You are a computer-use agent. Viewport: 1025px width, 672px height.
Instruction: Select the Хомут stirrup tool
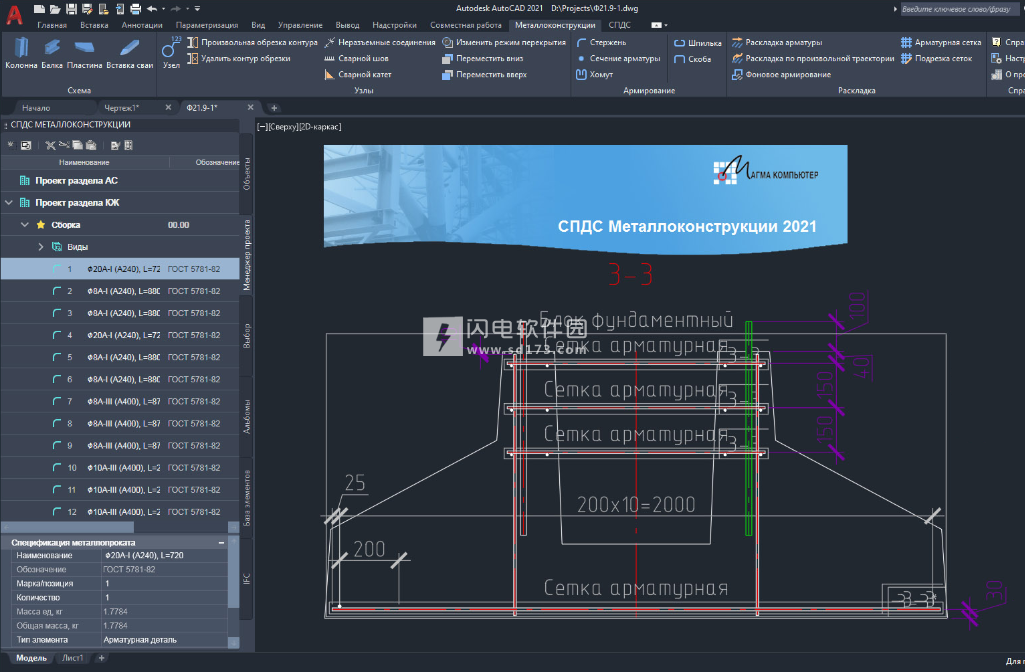[x=595, y=75]
